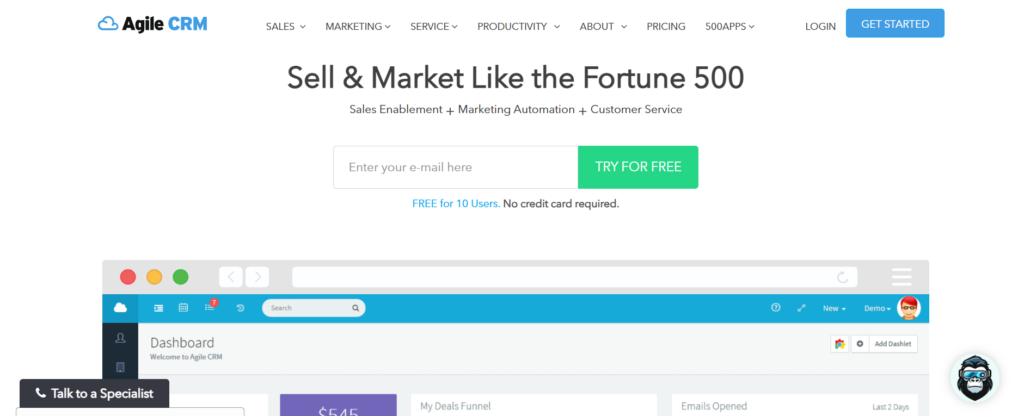Open the 500APPS menu
Image resolution: width=1024 pixels, height=416 pixels.
pyautogui.click(x=730, y=26)
